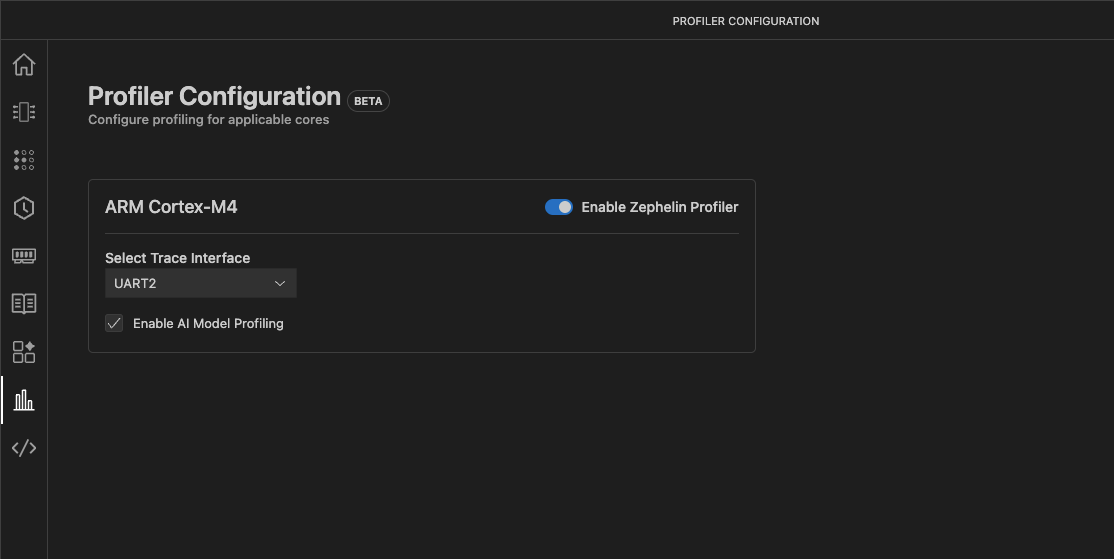Click the ARM Cortex-M4 section title
Viewport: 1114px width, 559px height.
coord(171,207)
